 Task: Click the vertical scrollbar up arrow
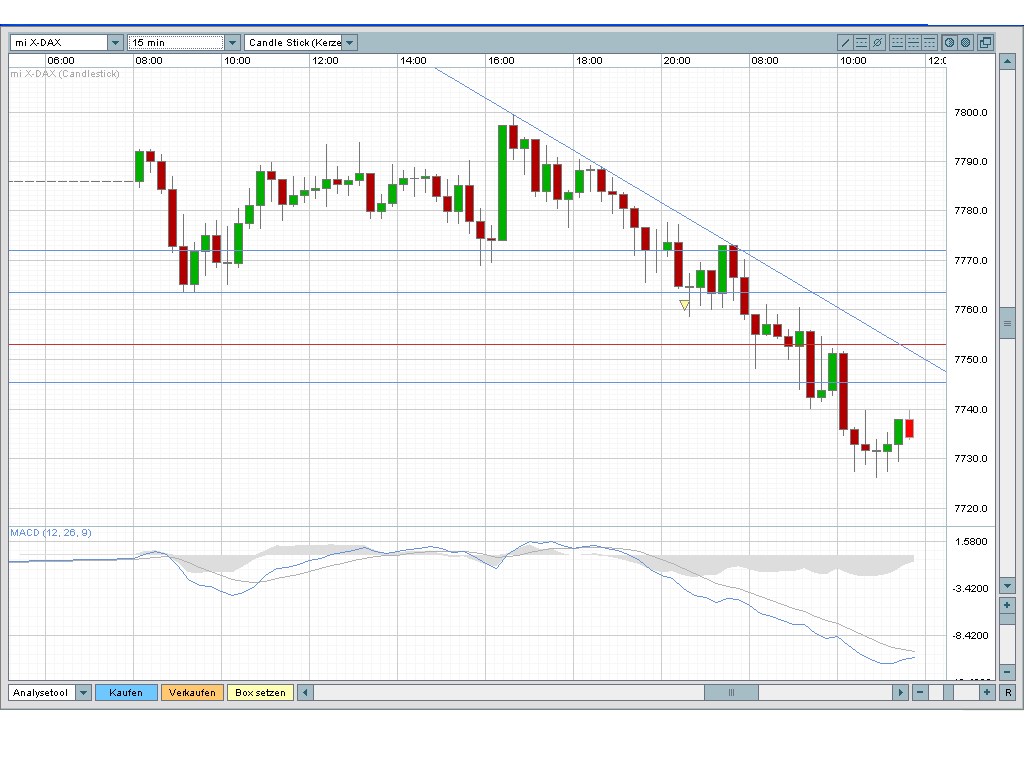click(x=1007, y=62)
